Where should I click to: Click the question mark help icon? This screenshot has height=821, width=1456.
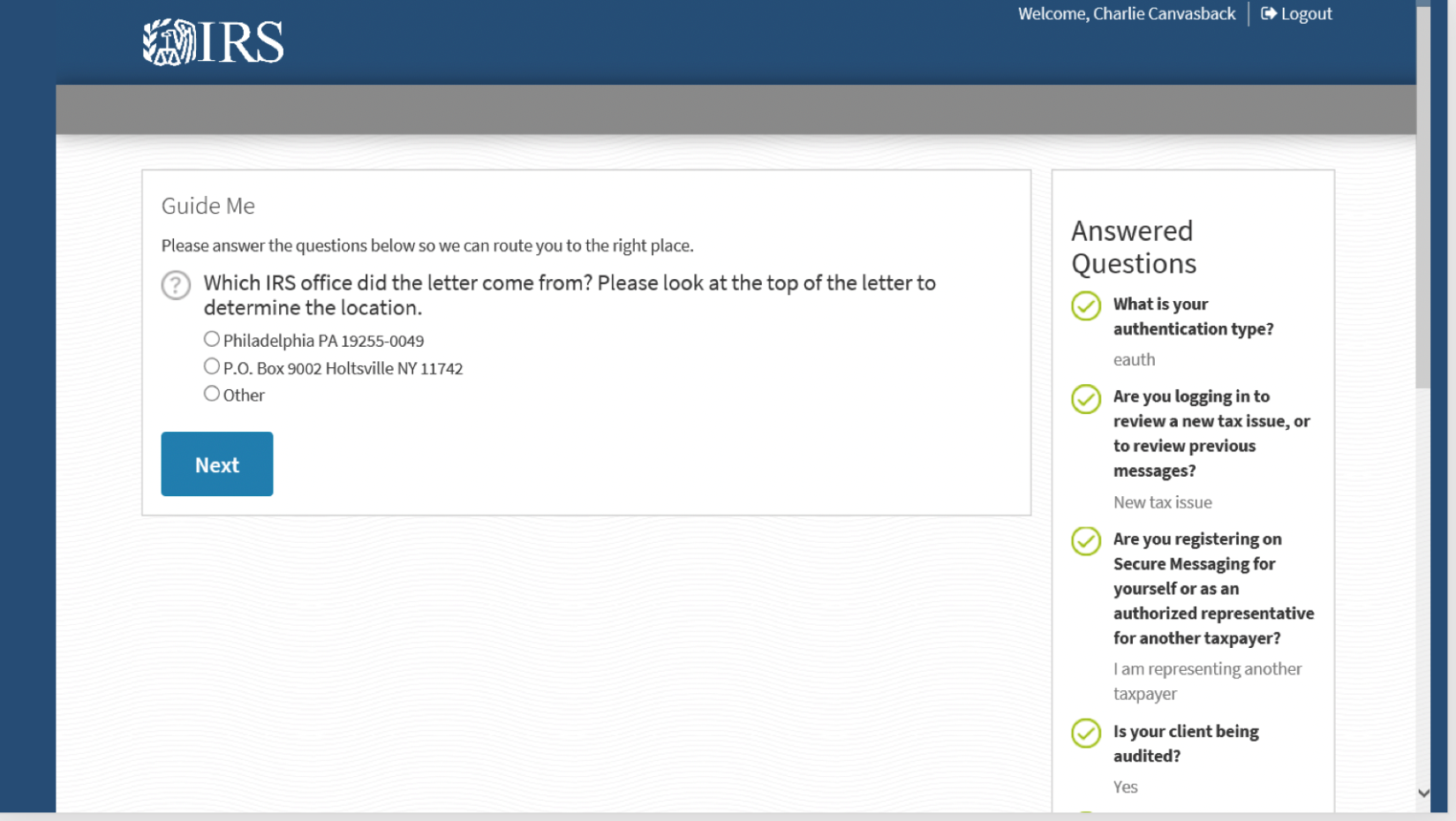click(176, 285)
